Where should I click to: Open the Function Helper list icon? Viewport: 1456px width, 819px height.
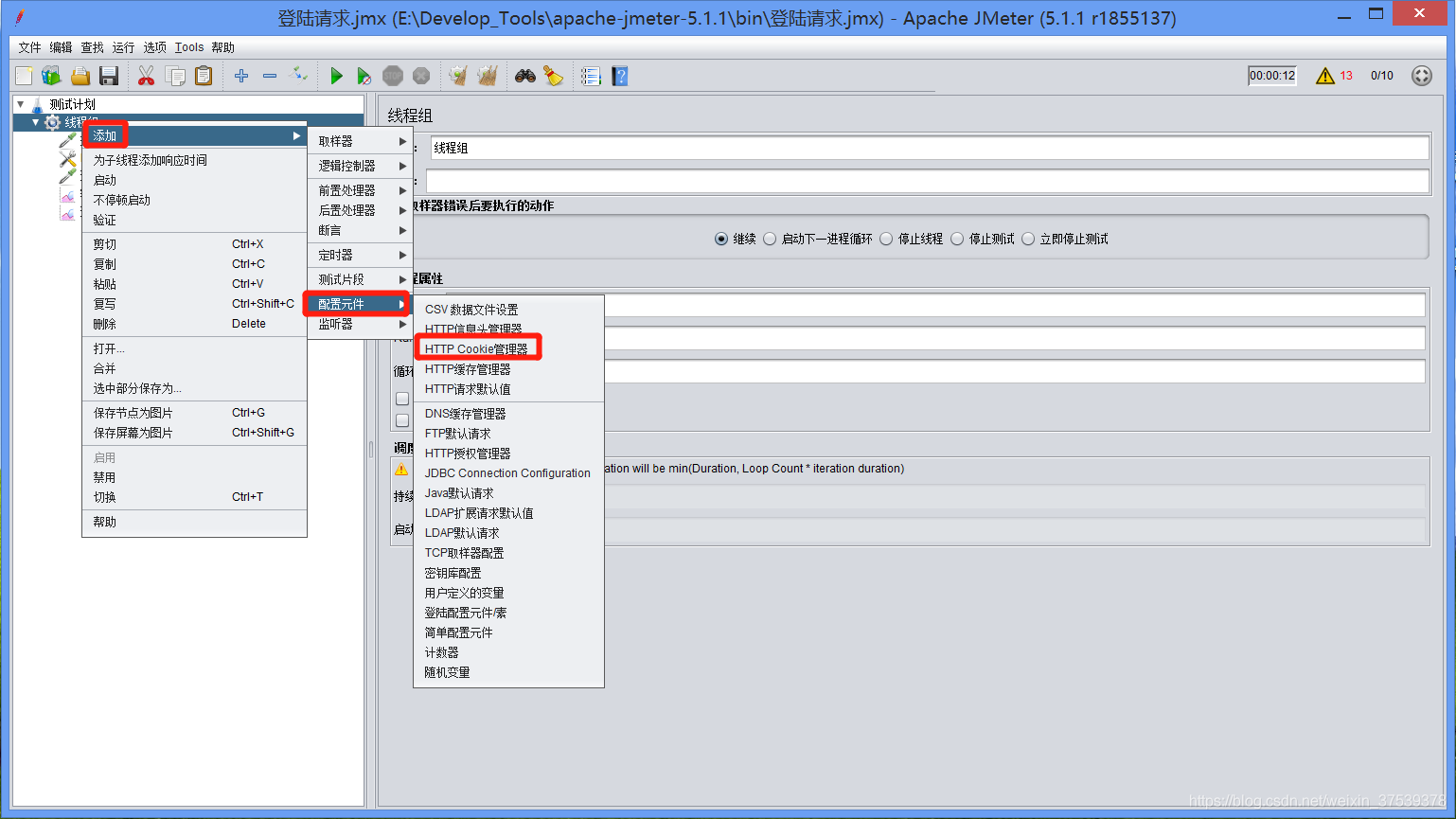point(591,76)
